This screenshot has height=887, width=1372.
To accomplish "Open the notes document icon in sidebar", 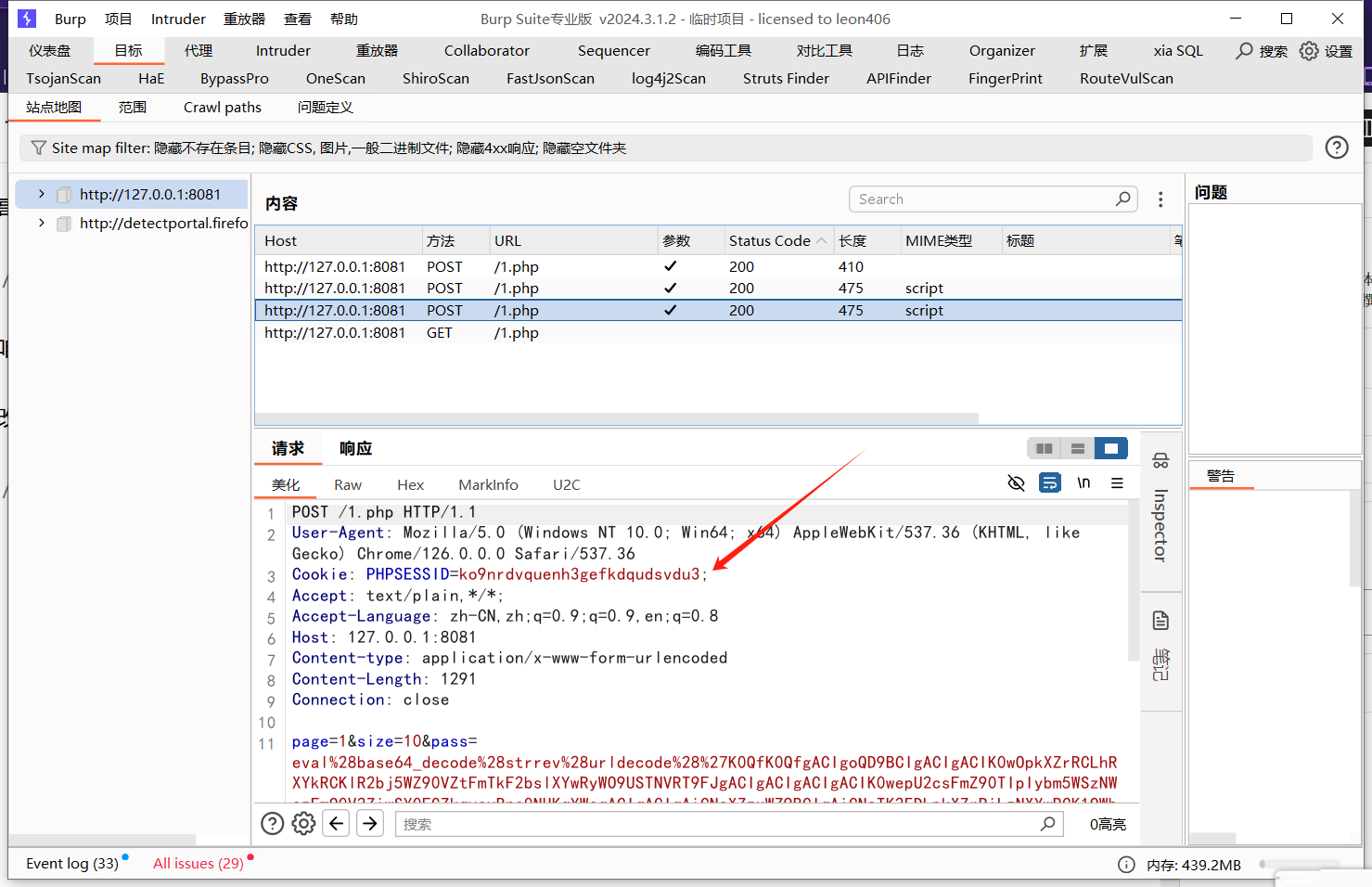I will tap(1160, 621).
